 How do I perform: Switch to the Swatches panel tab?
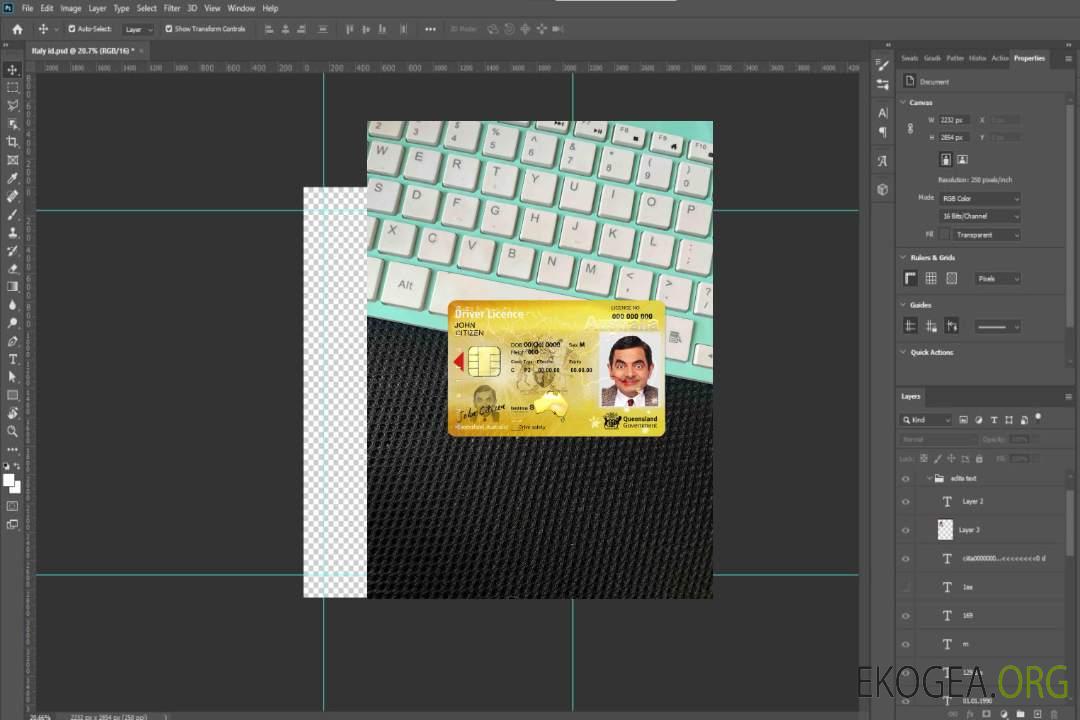click(x=909, y=58)
